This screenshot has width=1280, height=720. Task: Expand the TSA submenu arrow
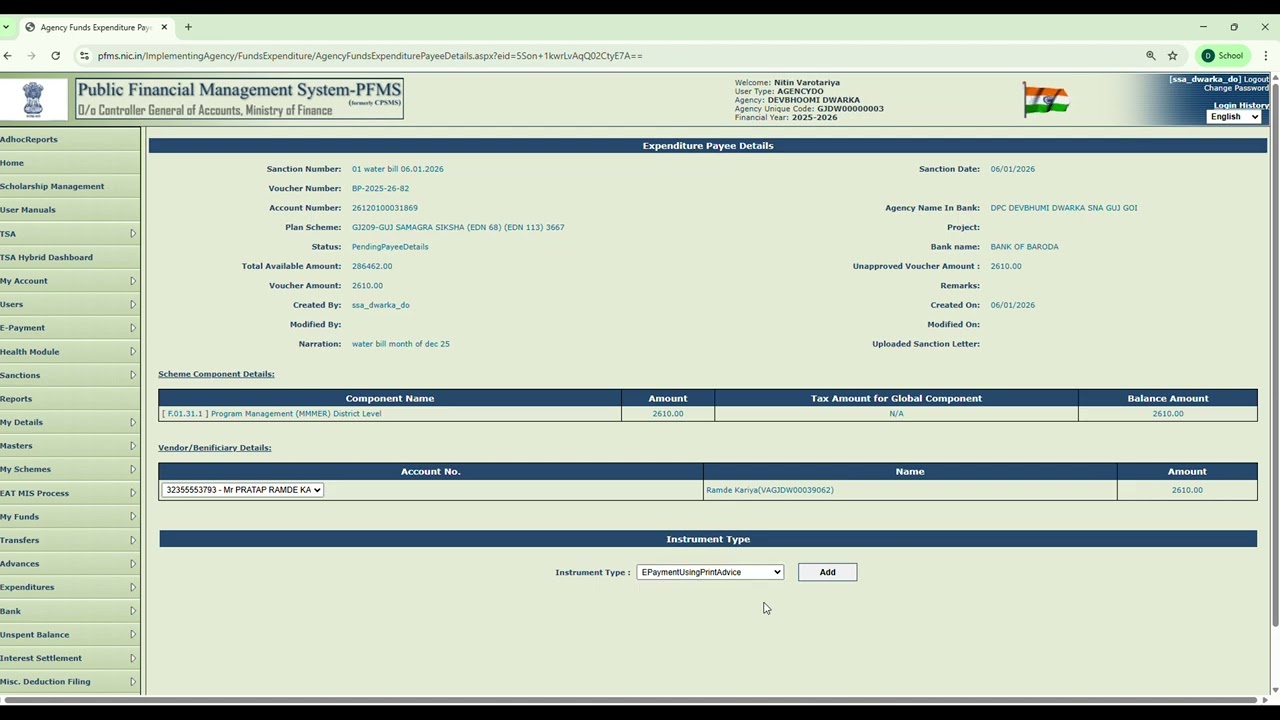click(x=133, y=234)
